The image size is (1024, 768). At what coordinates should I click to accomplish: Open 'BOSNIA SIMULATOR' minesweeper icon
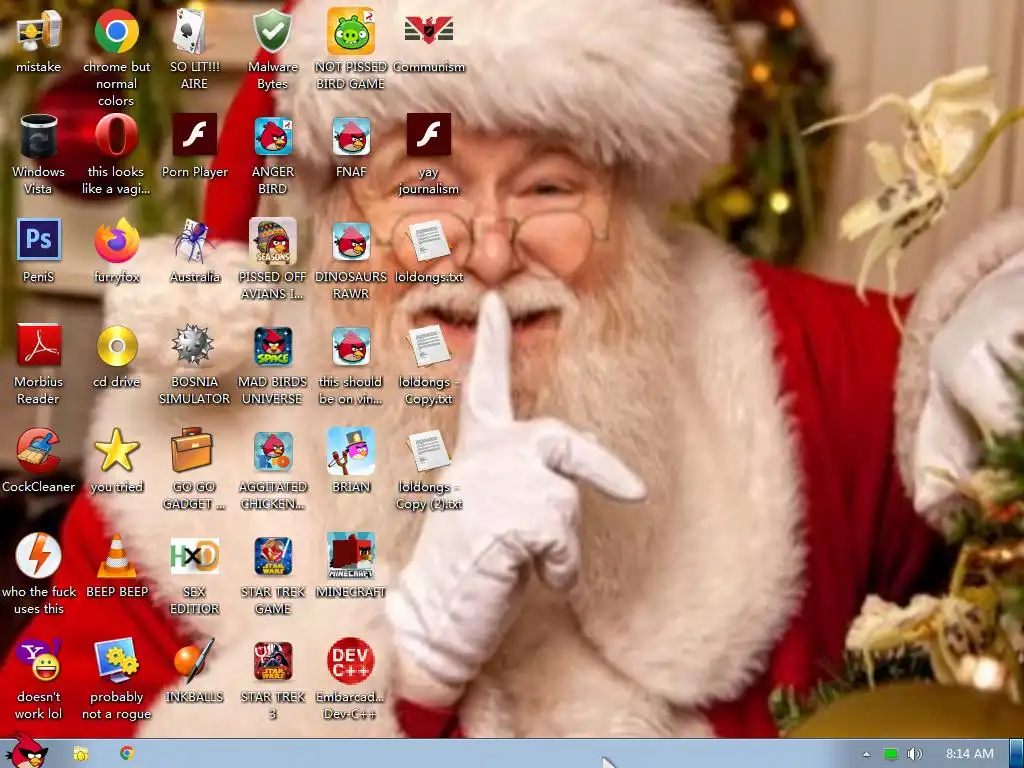pyautogui.click(x=194, y=345)
